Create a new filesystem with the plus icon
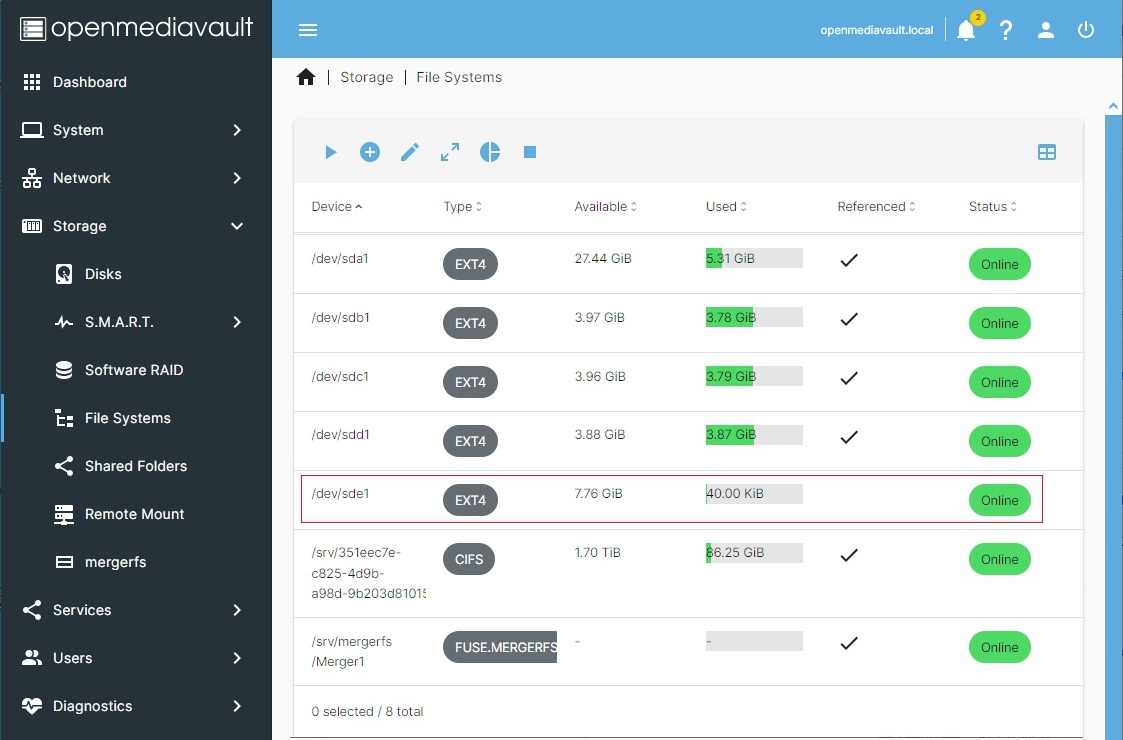 click(x=370, y=152)
